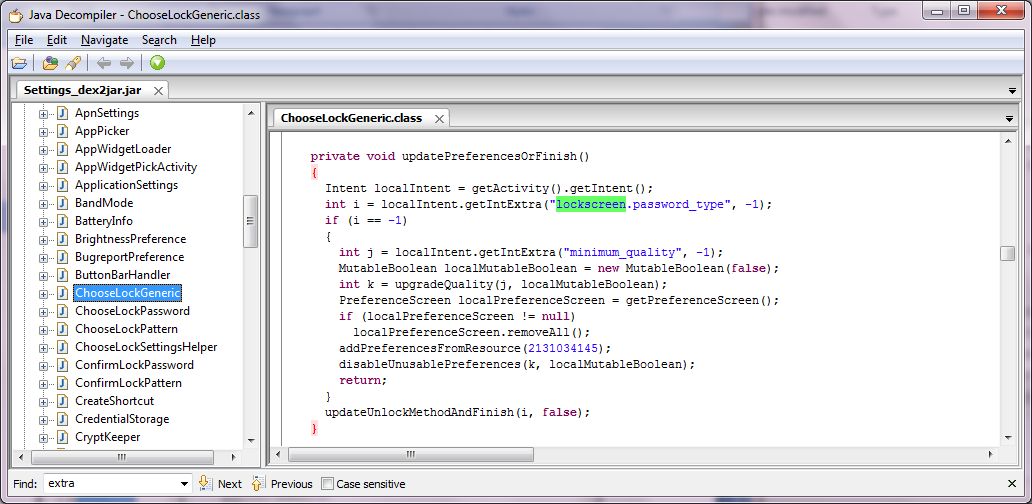This screenshot has height=504, width=1032.
Task: Expand the ApnSettings tree node
Action: (44, 113)
